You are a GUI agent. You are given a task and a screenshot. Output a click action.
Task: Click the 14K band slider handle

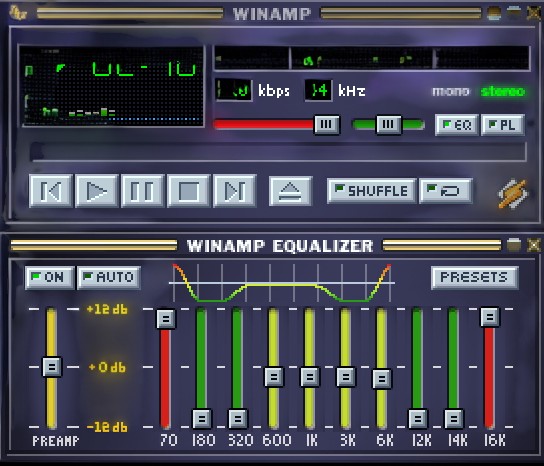click(x=454, y=418)
